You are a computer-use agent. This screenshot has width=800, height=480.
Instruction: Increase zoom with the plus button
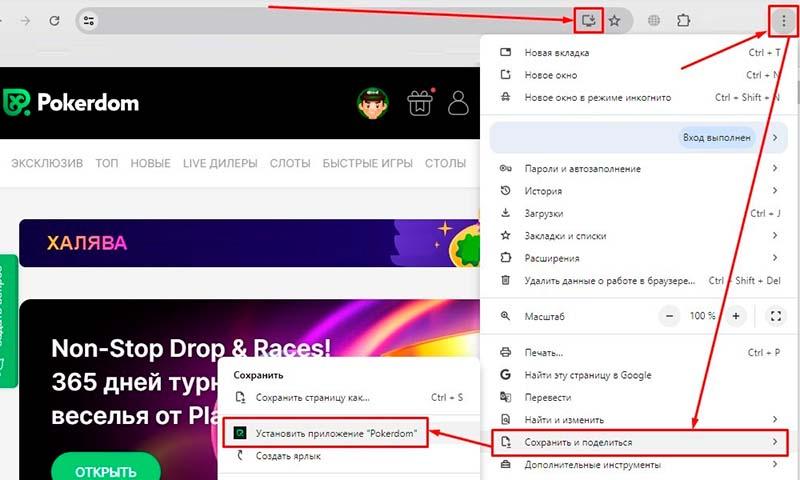[736, 316]
